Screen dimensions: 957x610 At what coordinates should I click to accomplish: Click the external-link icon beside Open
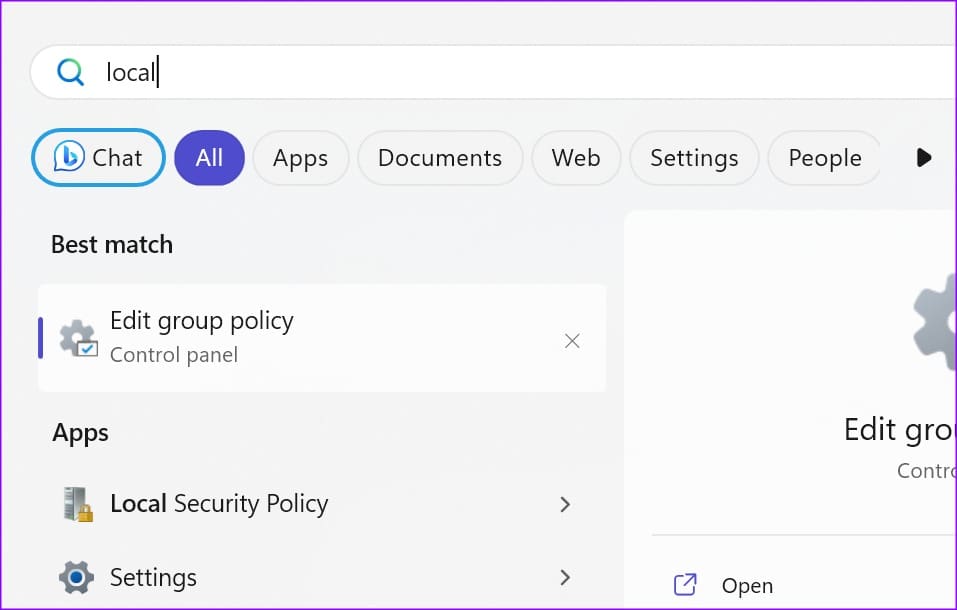(685, 584)
